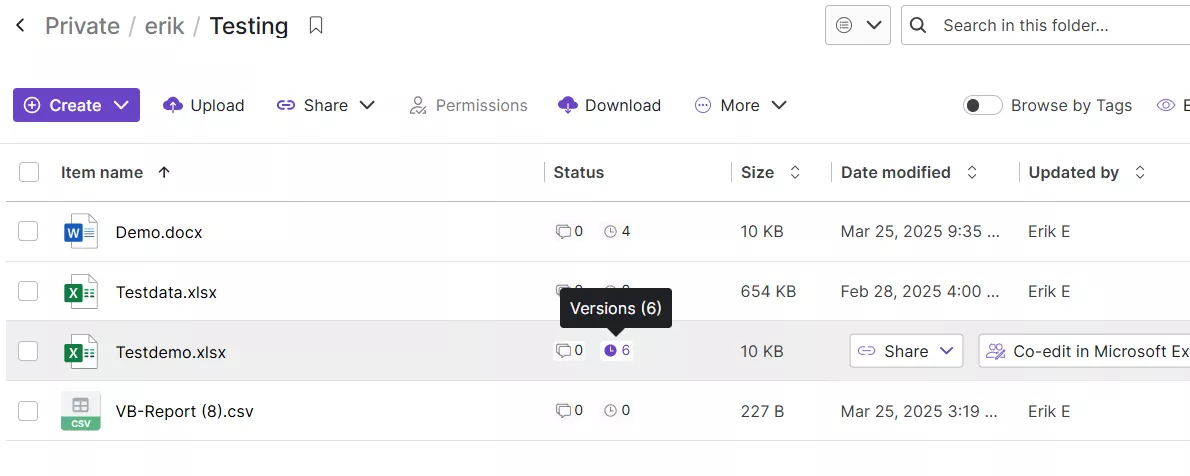
Task: Check the select-all checkbox in header
Action: (29, 172)
